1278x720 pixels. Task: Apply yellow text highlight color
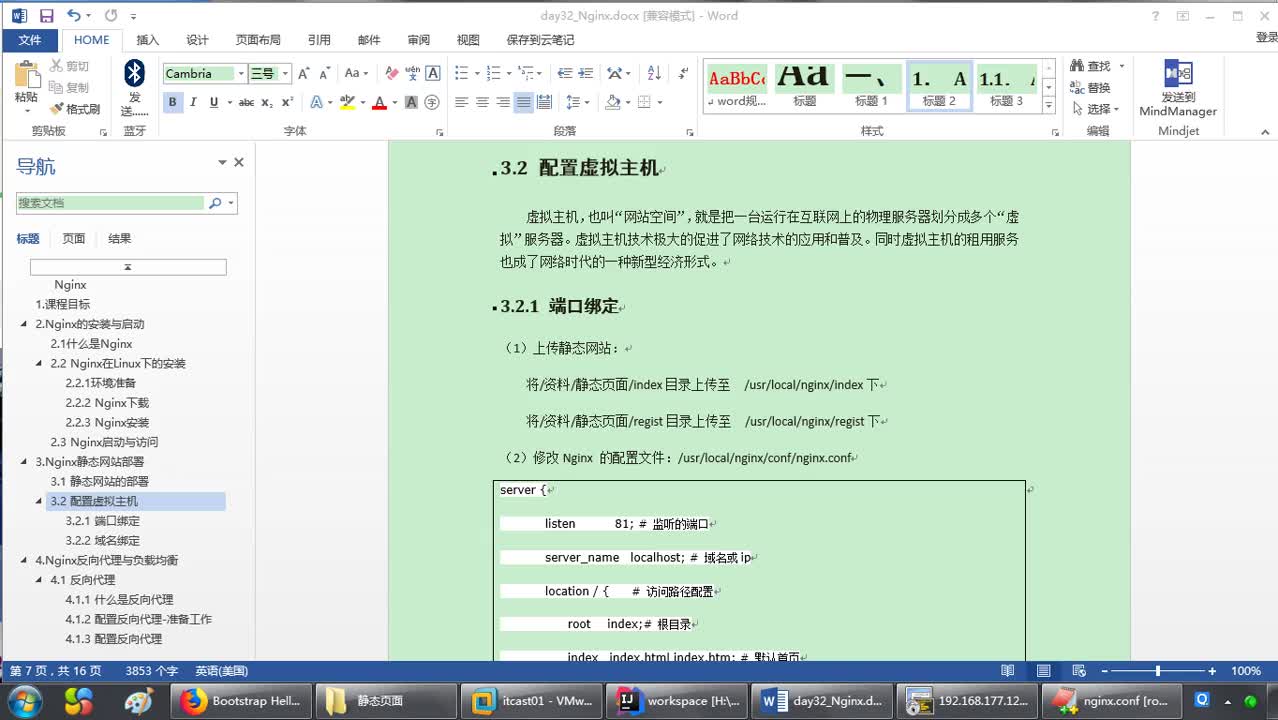coord(347,102)
